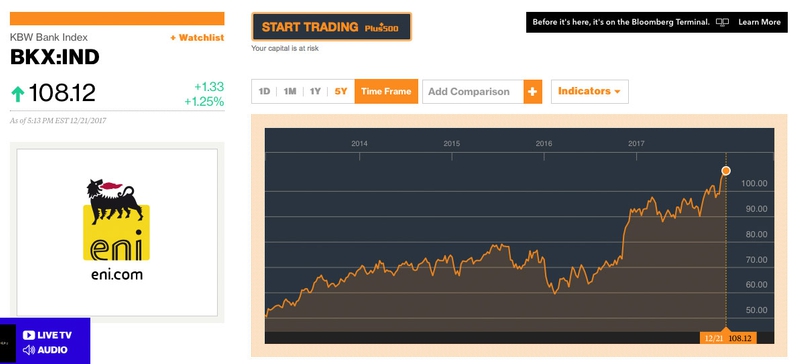
Task: Click the Live TV play icon
Action: coord(29,335)
